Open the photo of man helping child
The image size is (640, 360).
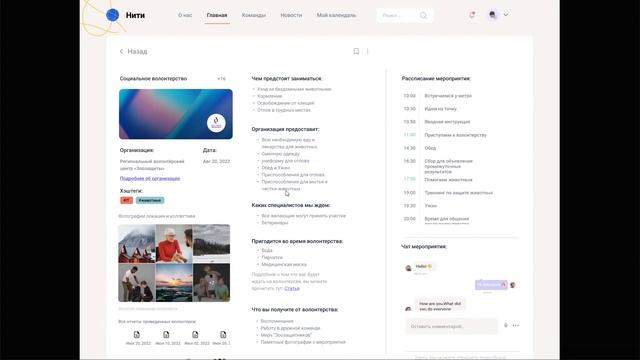(137, 282)
